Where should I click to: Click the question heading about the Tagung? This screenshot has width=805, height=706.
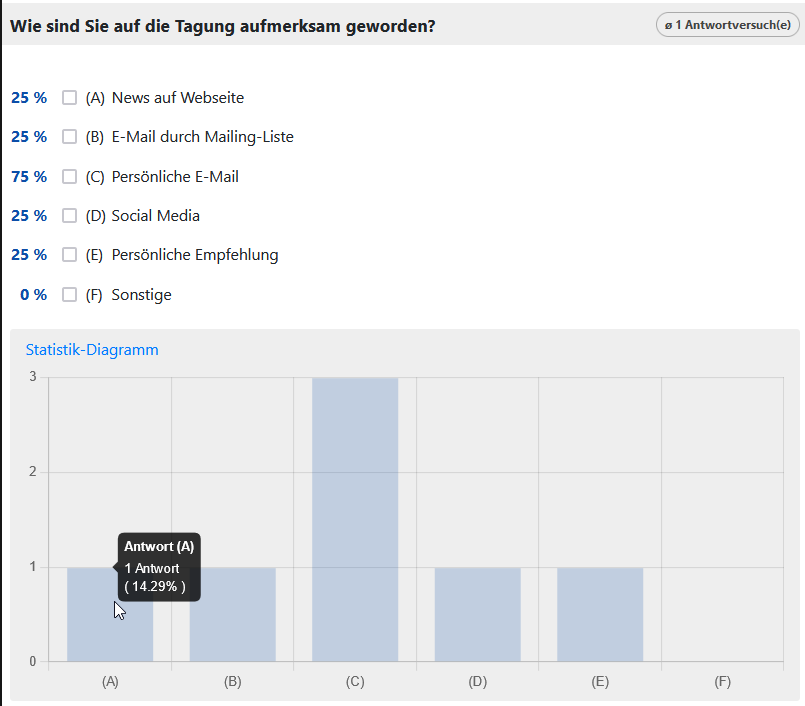pos(223,26)
